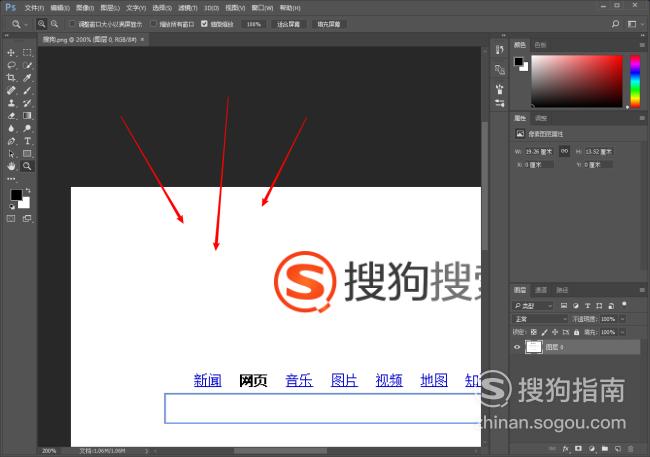Uncheck the Scrubby Zoom checkbox
This screenshot has width=650, height=457.
(x=204, y=24)
